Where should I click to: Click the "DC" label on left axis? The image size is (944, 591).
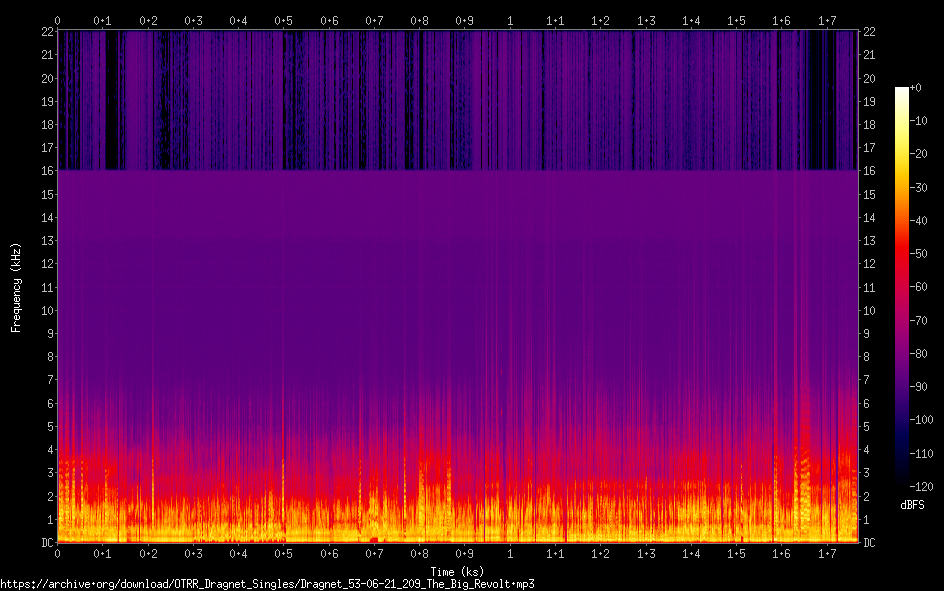[x=46, y=542]
